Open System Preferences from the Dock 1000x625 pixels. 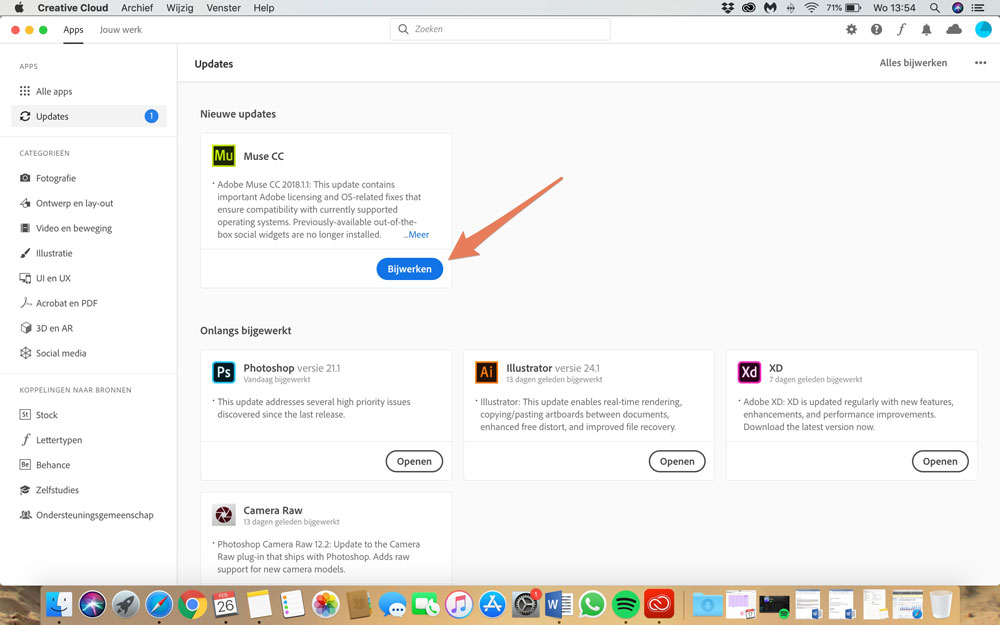pos(526,604)
